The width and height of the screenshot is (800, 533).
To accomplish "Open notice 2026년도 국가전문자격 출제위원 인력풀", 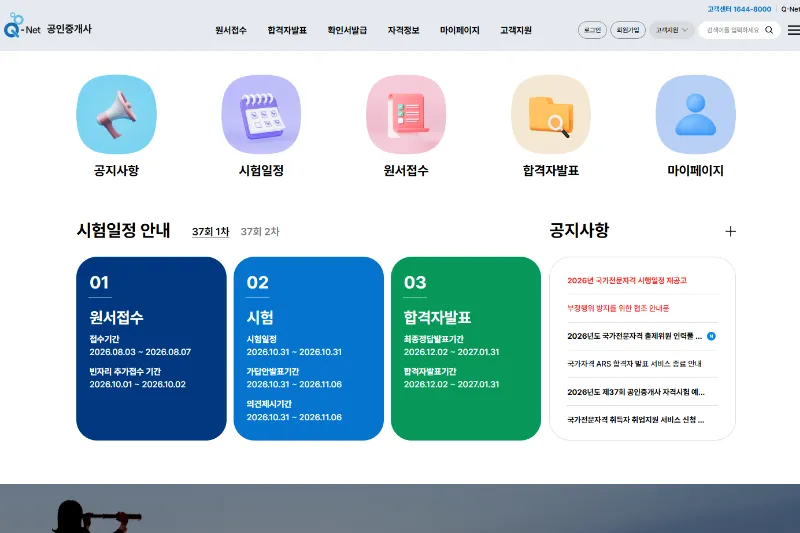I will click(x=635, y=336).
